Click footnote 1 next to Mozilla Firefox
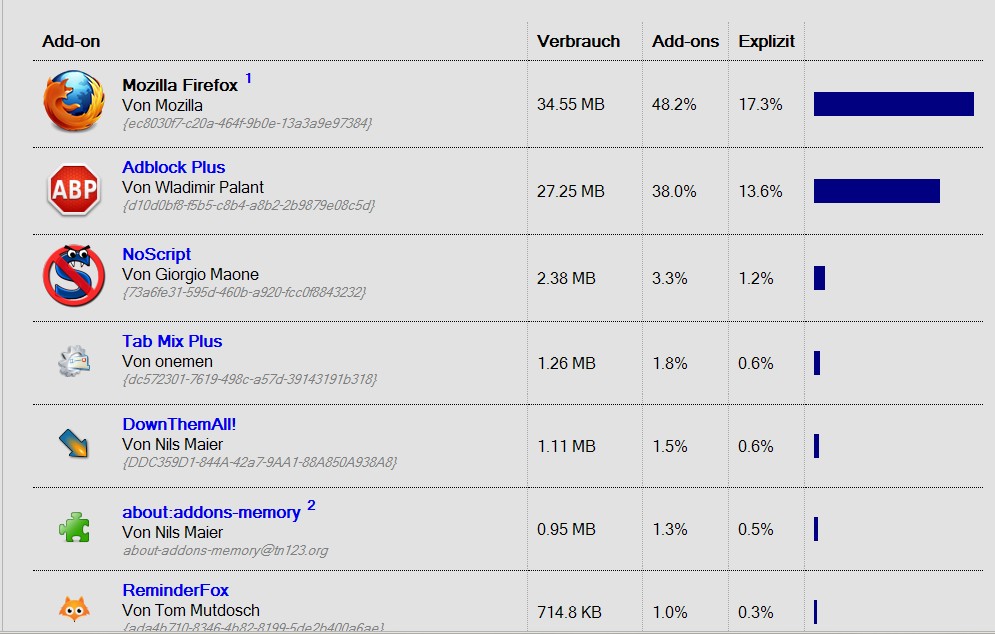995x634 pixels. [x=249, y=78]
